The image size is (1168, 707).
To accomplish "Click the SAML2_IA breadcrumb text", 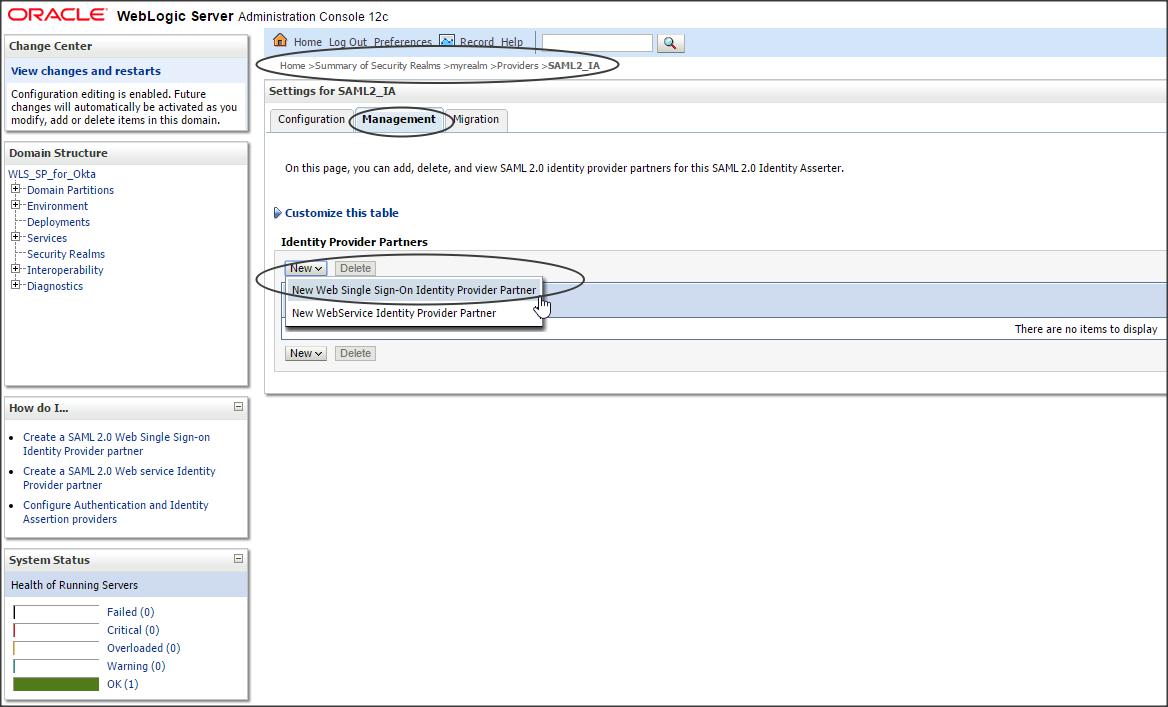I will click(x=574, y=66).
